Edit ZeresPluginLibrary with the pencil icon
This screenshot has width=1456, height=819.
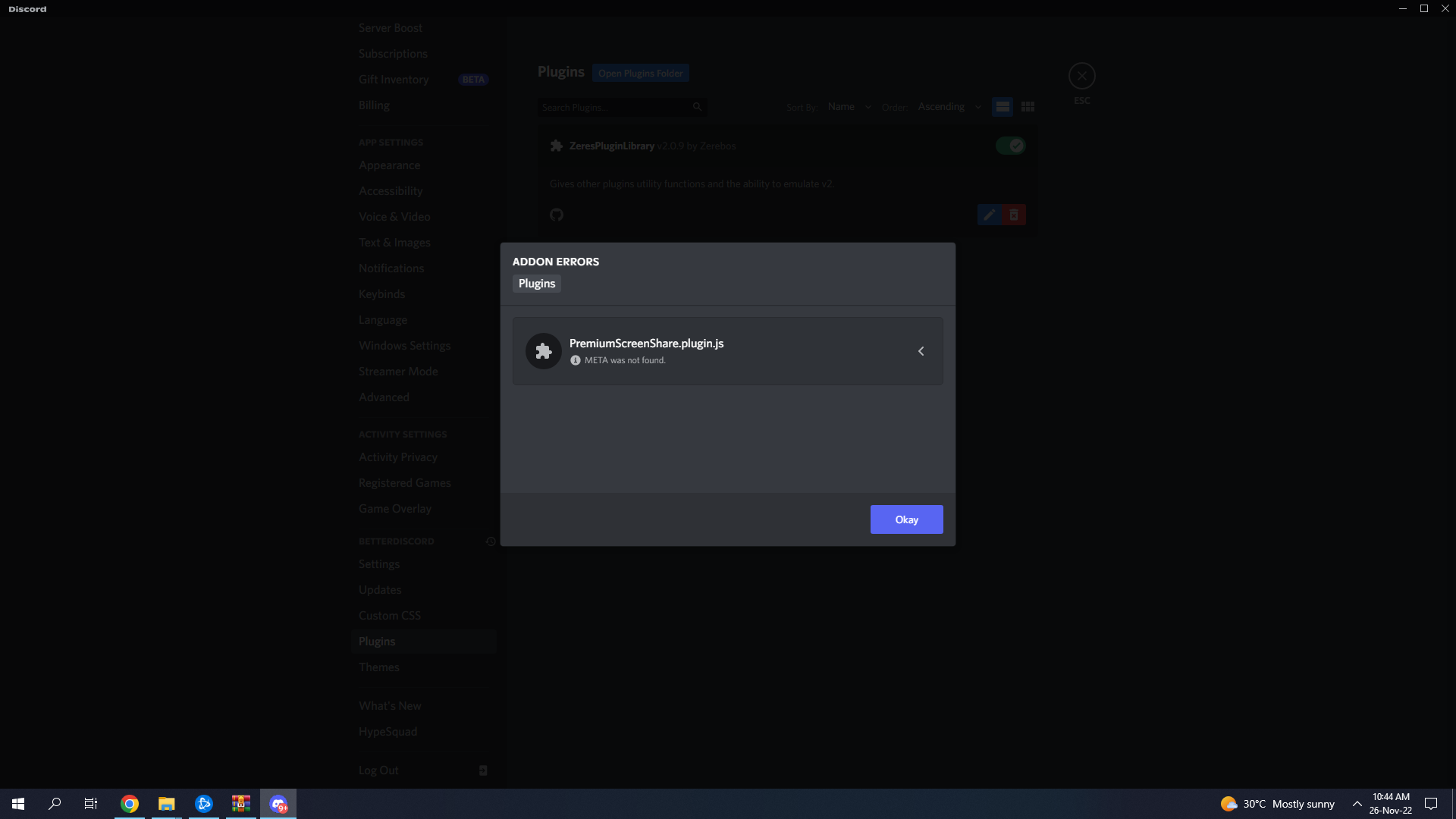pos(988,215)
